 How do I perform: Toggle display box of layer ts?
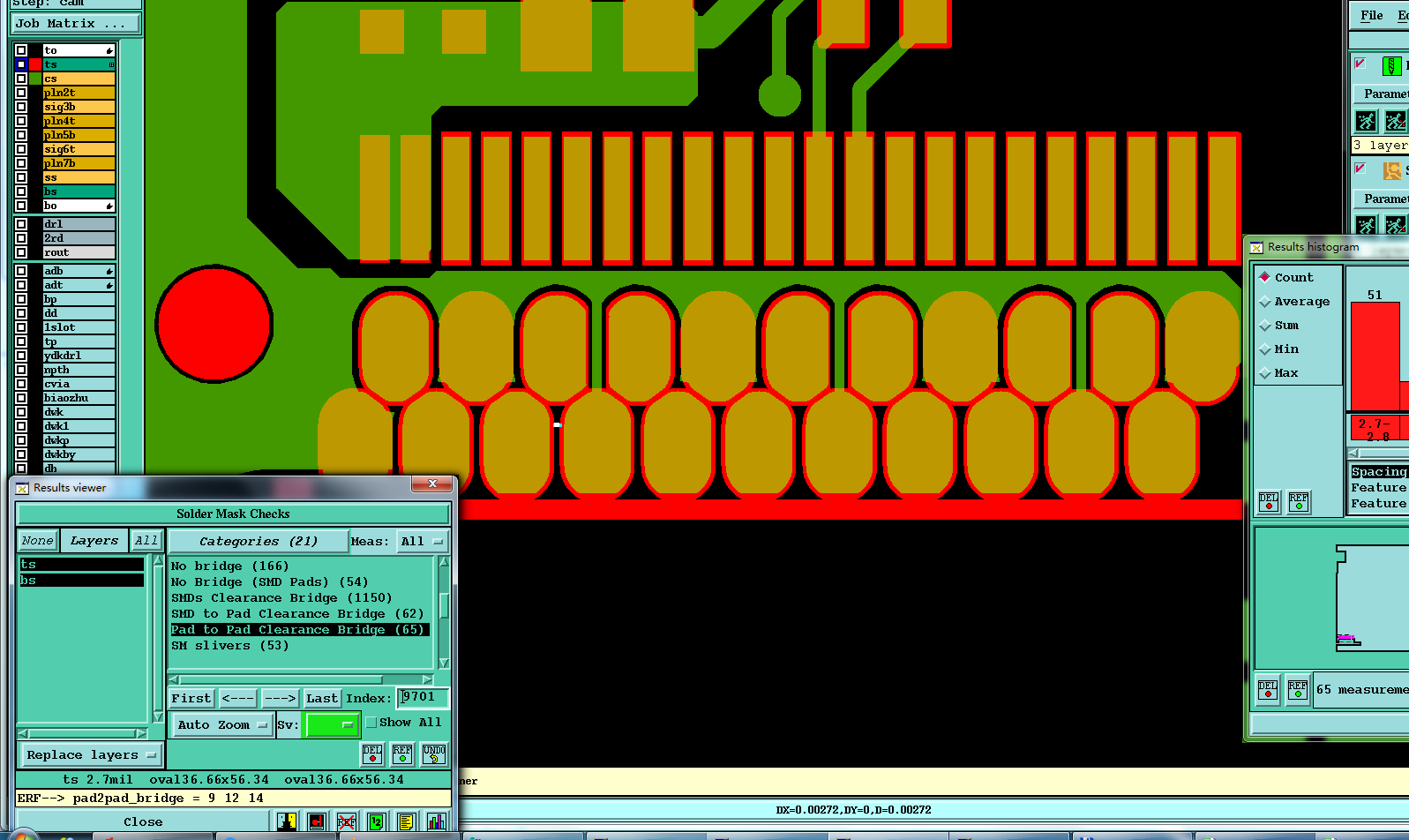21,64
